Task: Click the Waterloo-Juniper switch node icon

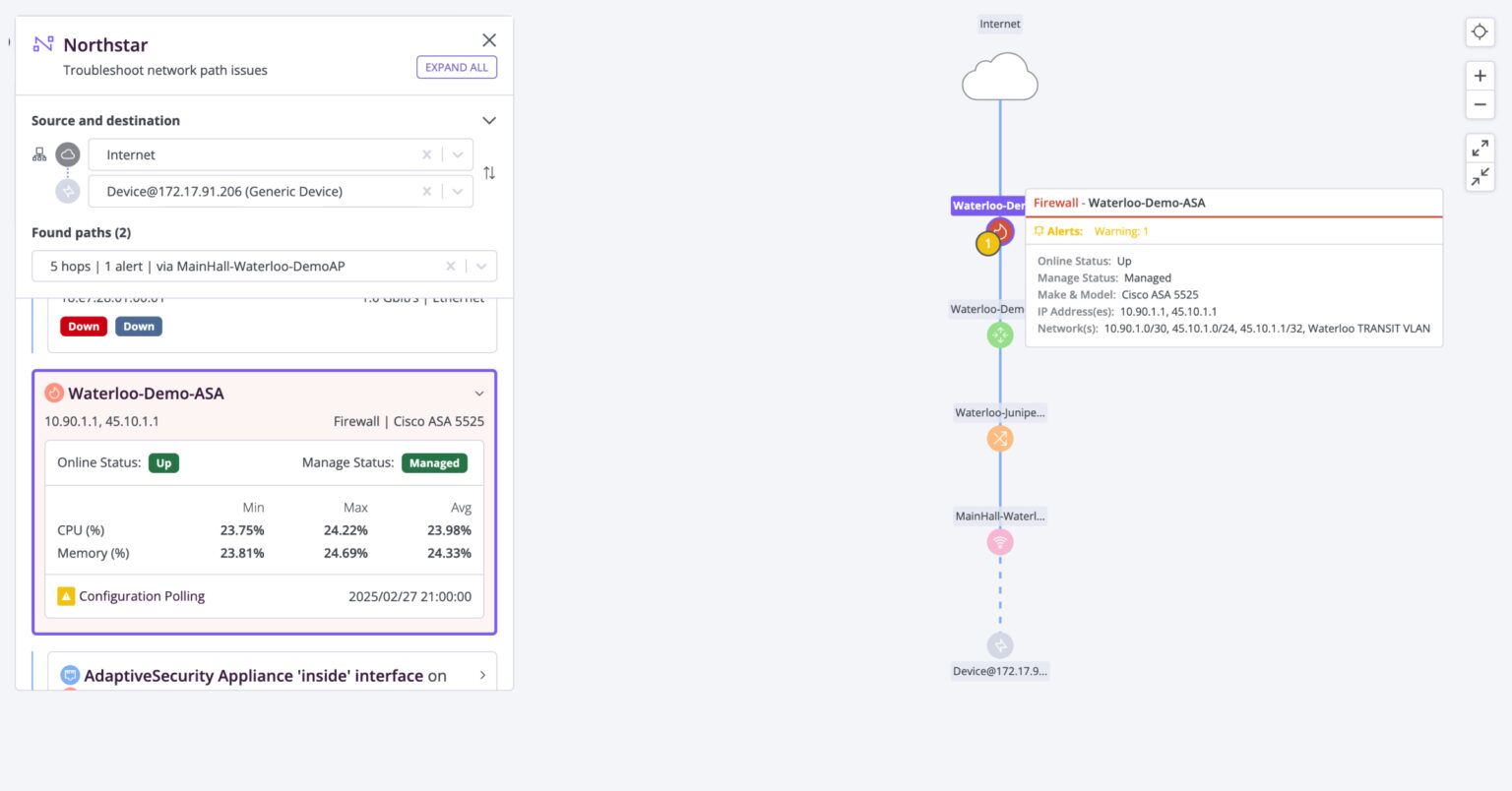Action: [x=999, y=438]
